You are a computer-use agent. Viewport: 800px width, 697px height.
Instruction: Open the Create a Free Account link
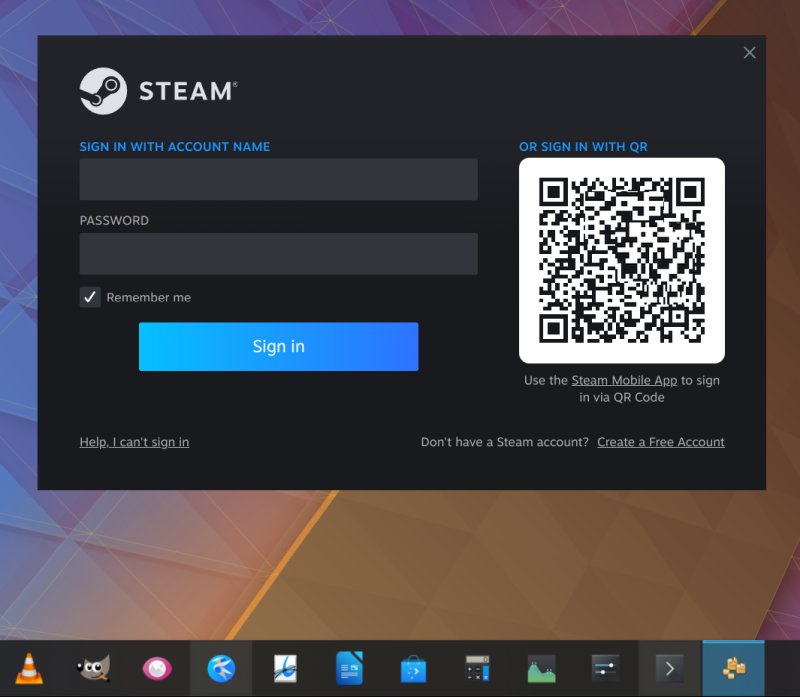(x=661, y=442)
